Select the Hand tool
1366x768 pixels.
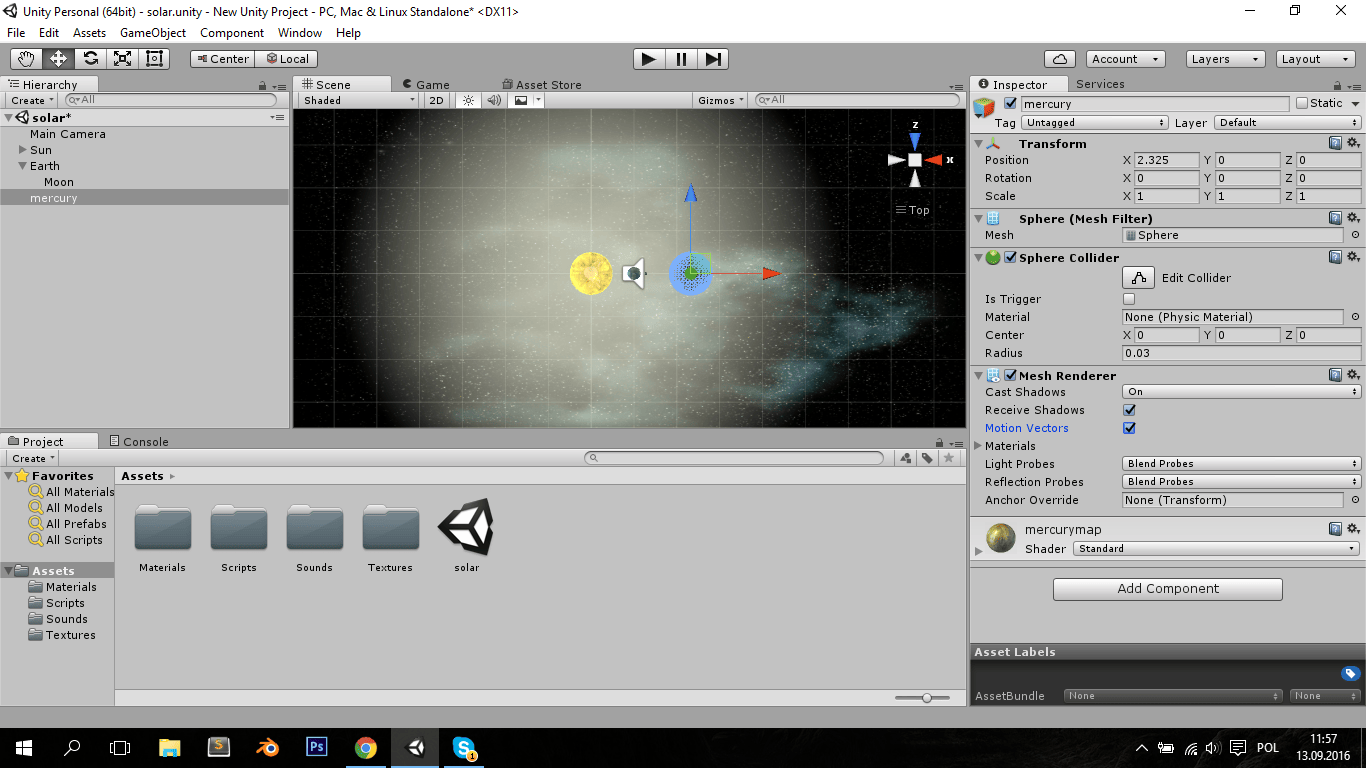[x=26, y=59]
